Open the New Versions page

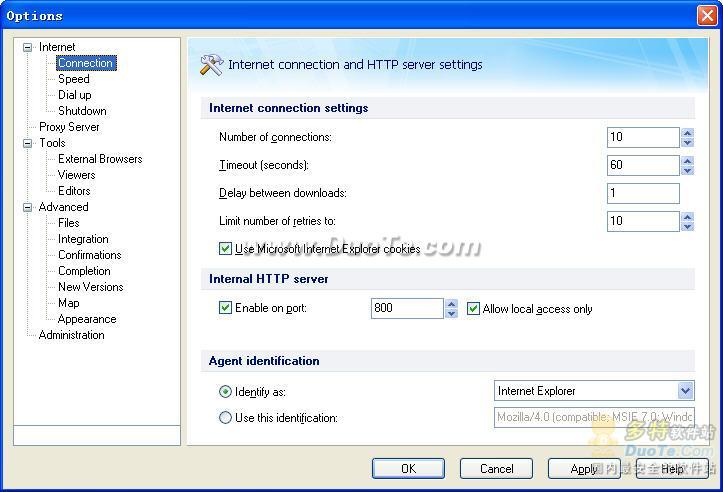(x=91, y=287)
